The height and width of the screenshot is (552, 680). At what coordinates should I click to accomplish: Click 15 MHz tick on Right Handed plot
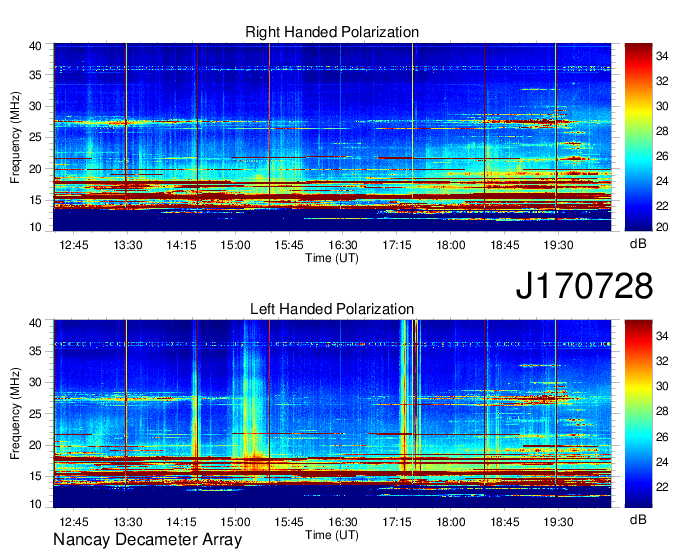tap(36, 200)
